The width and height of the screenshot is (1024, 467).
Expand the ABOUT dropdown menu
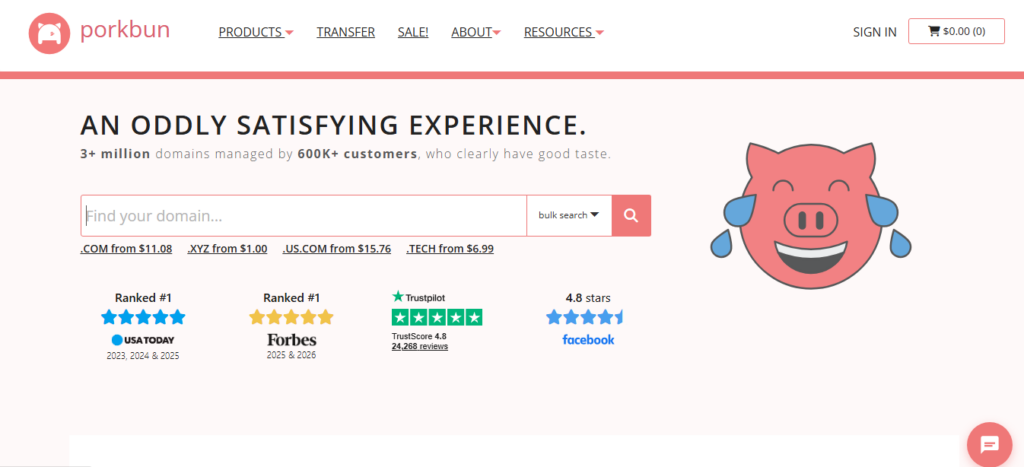click(476, 32)
